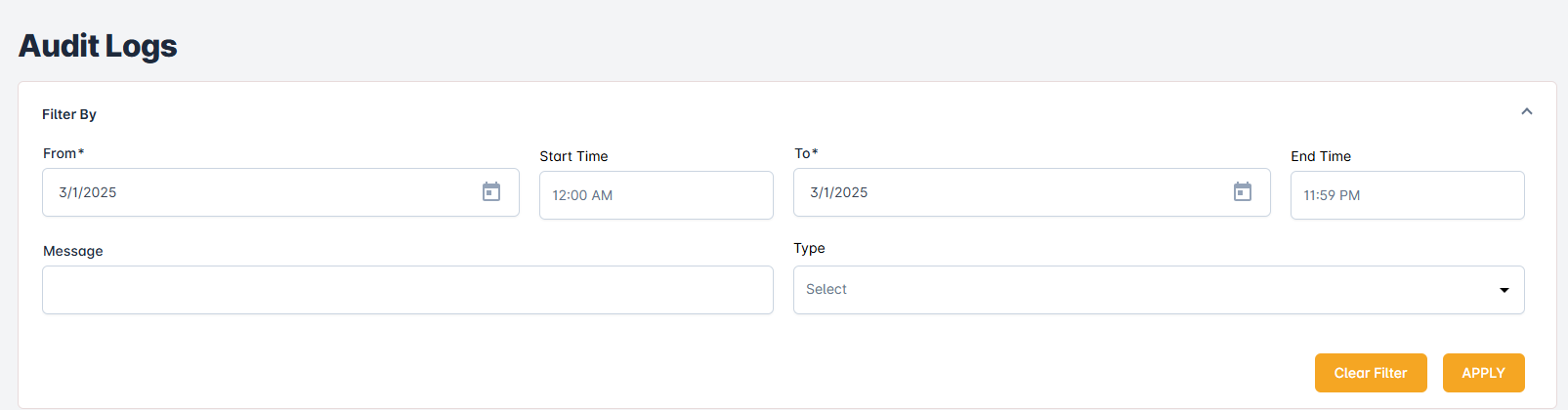Click the Select placeholder in Type field

826,290
